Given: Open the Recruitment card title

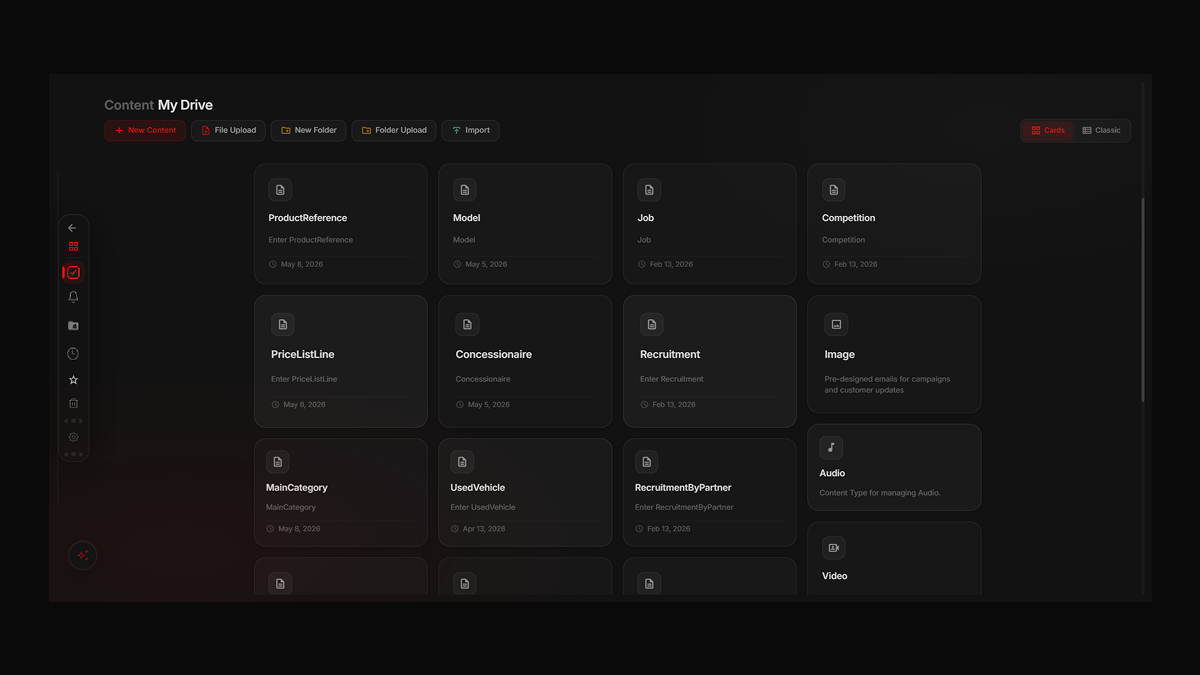Looking at the screenshot, I should (670, 354).
